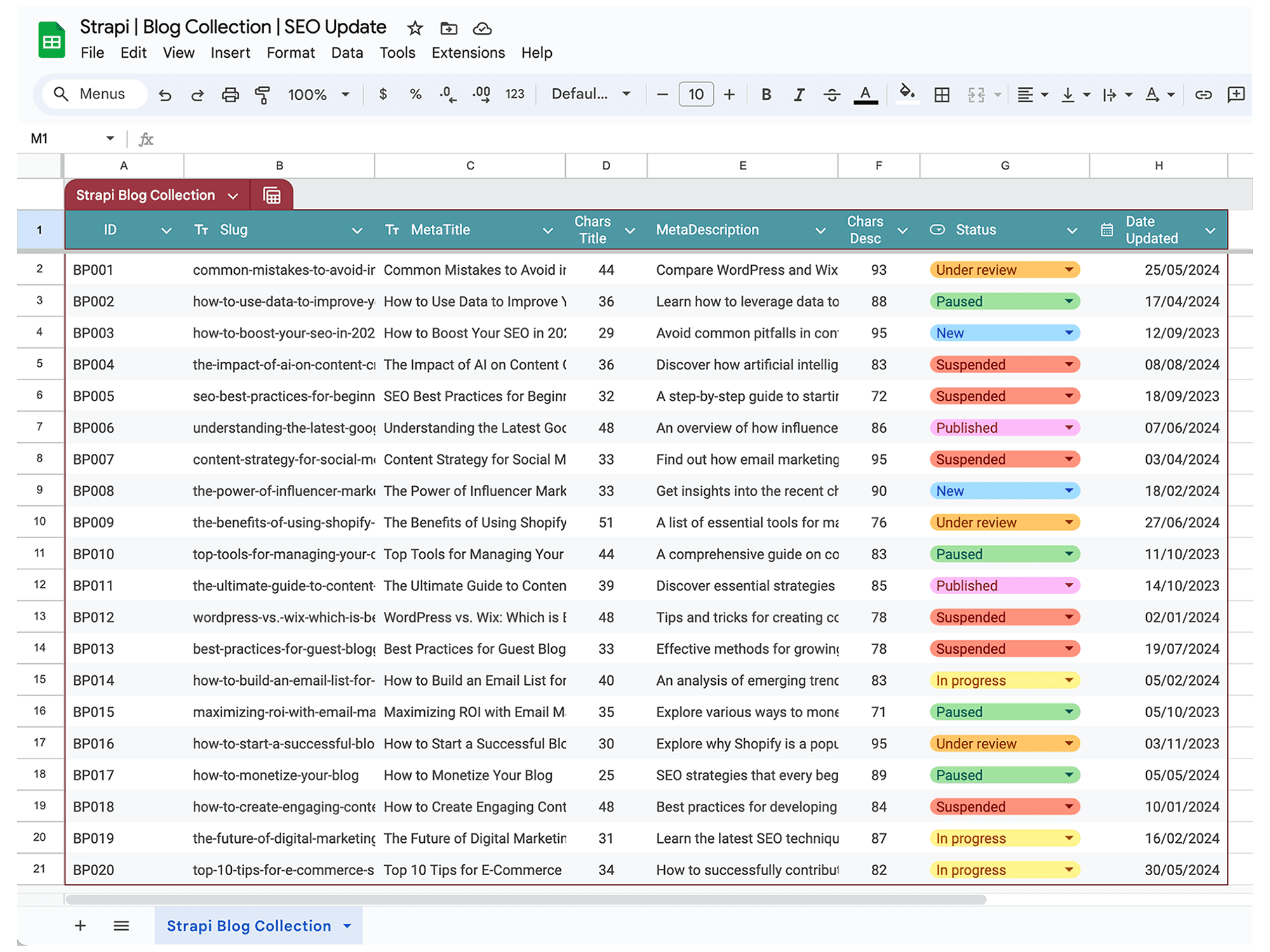Click the horizontal scrollbar
Image resolution: width=1270 pixels, height=952 pixels.
[526, 899]
